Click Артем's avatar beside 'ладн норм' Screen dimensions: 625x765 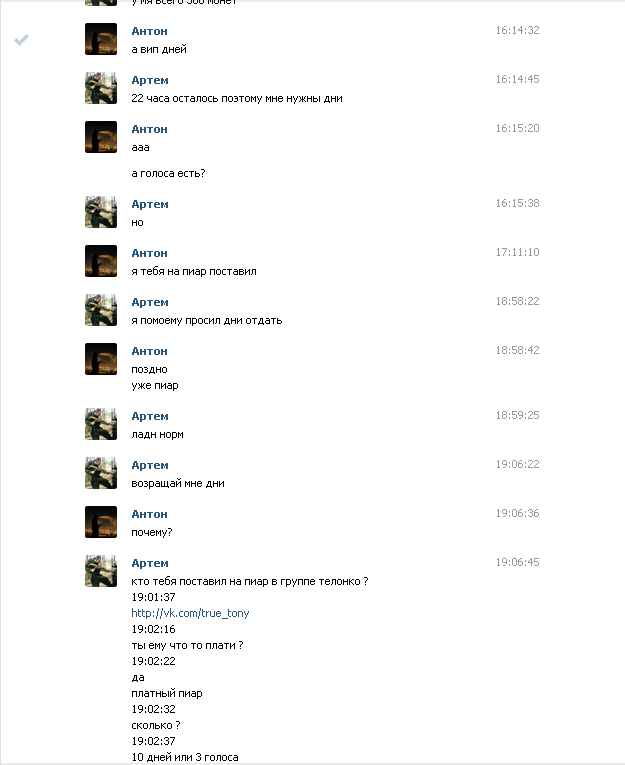(x=101, y=424)
